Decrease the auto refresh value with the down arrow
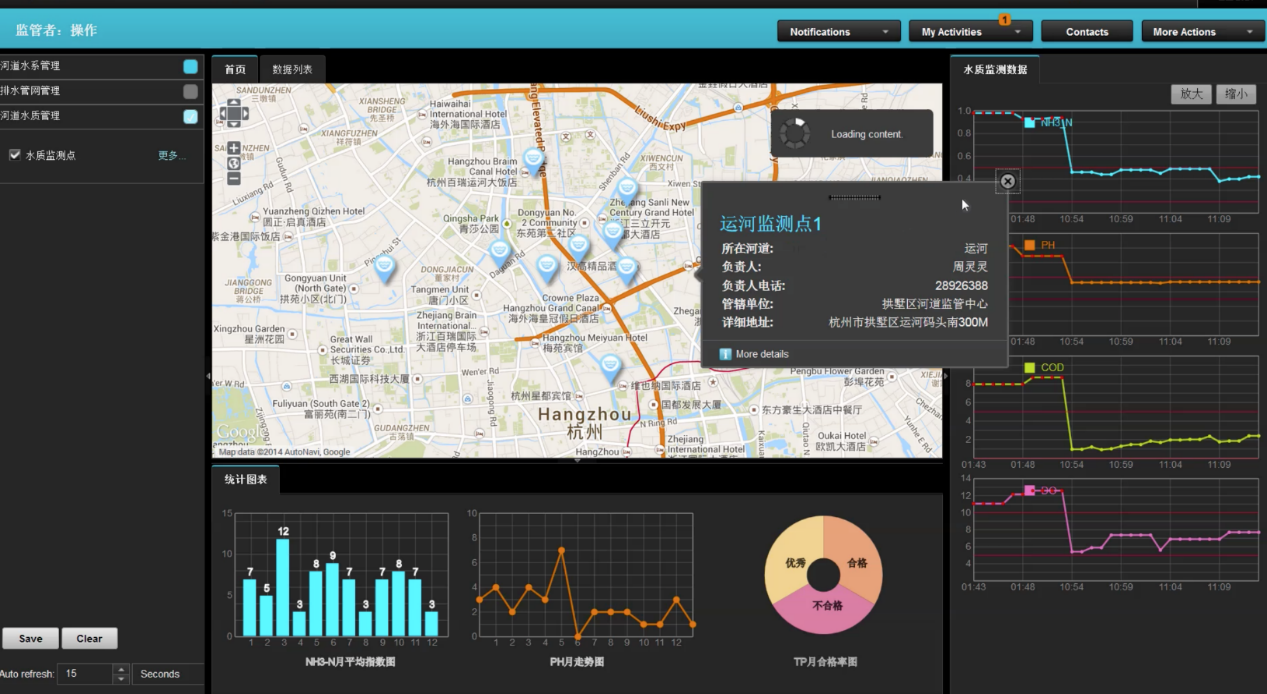The width and height of the screenshot is (1267, 694). 121,679
